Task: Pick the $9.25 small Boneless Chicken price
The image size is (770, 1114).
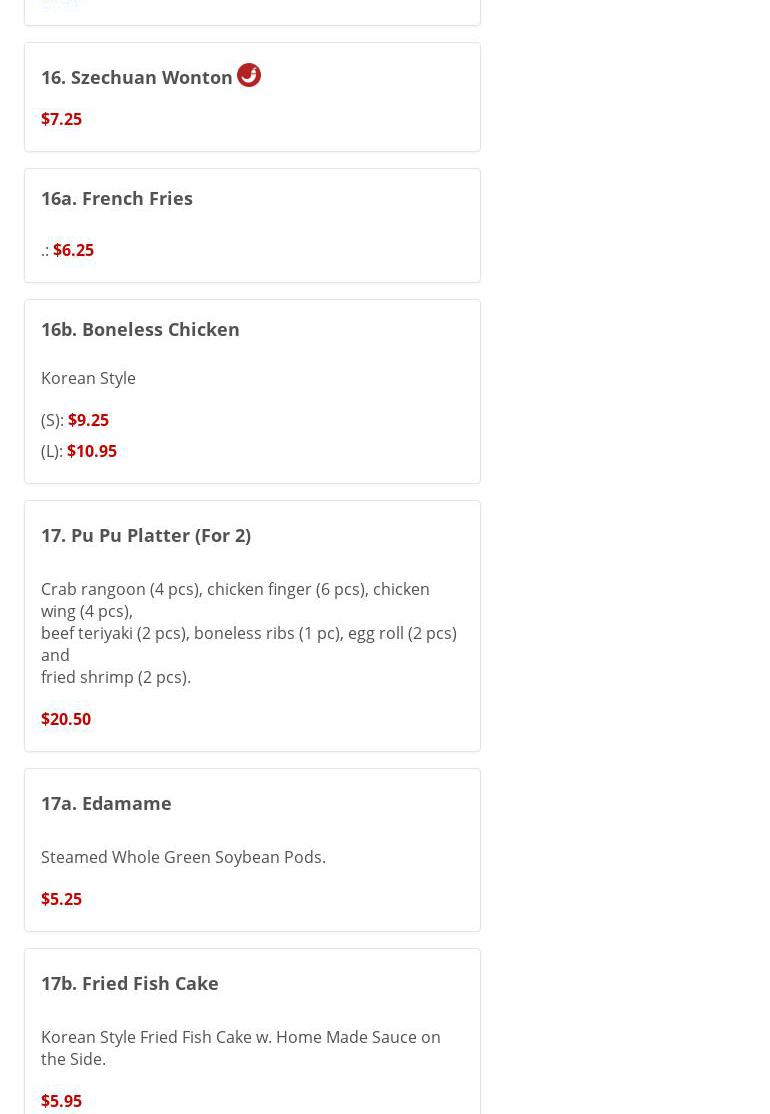Action: tap(88, 420)
